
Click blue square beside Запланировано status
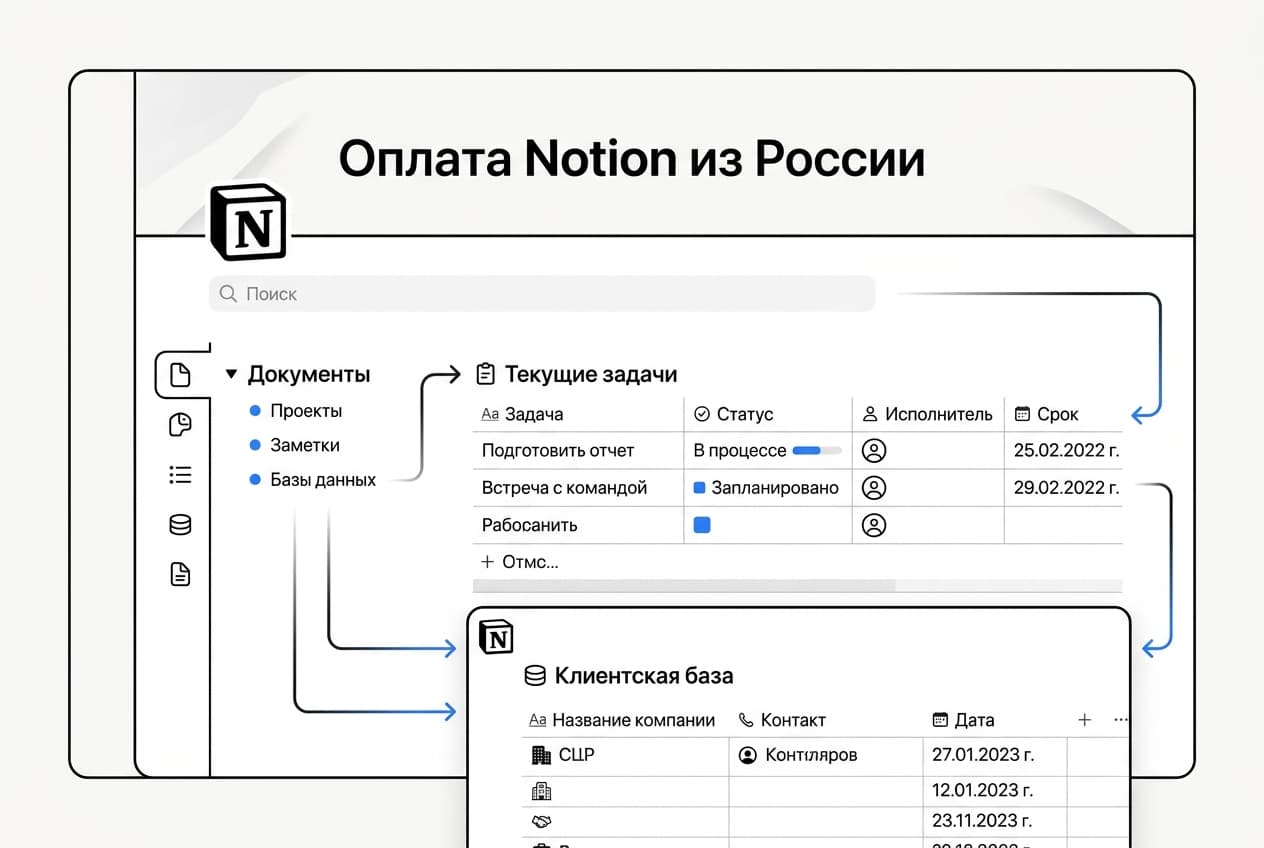(700, 488)
